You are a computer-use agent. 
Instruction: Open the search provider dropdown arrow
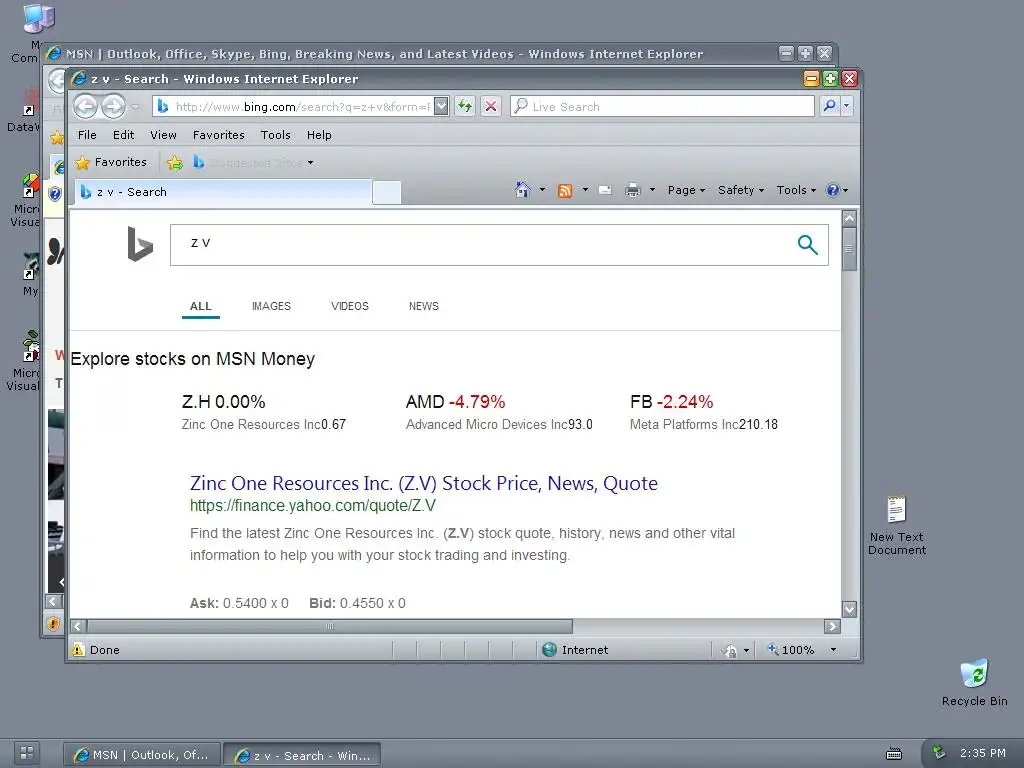(847, 106)
